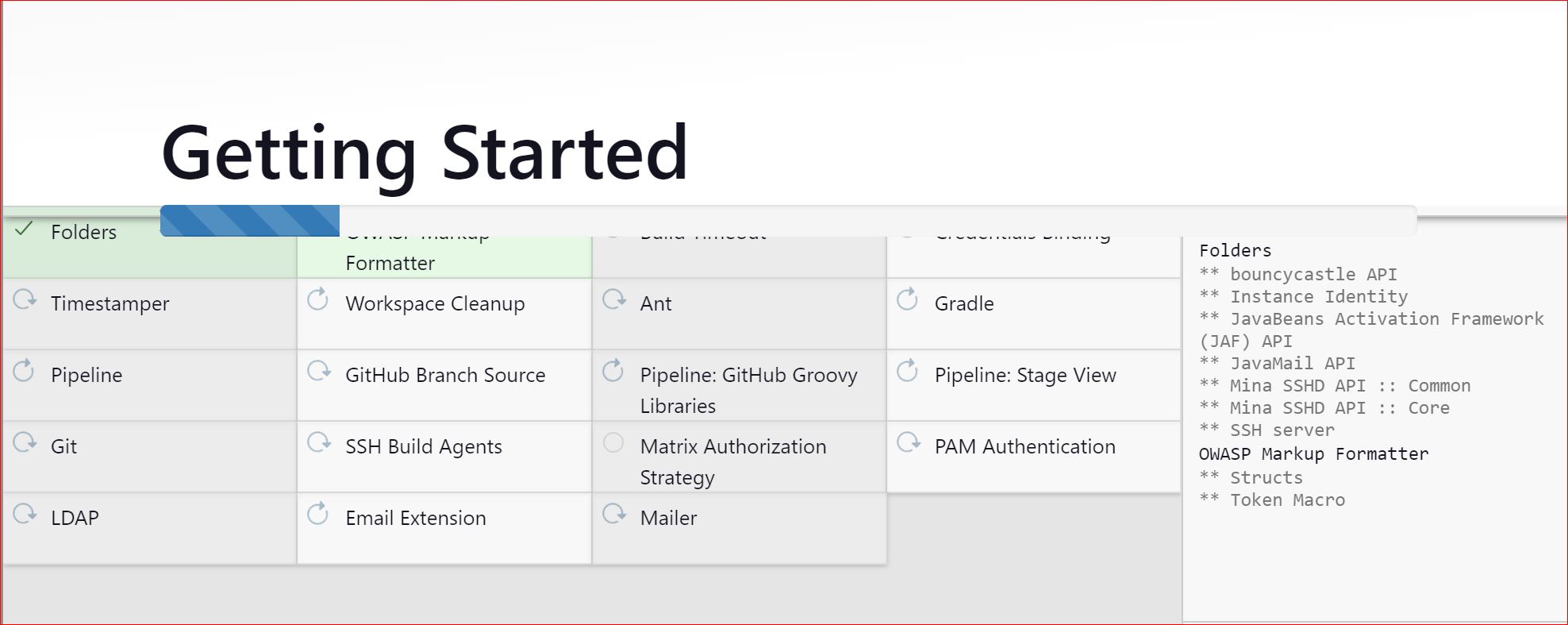Image resolution: width=1568 pixels, height=625 pixels.
Task: Click the Getting Started heading
Action: pyautogui.click(x=425, y=152)
